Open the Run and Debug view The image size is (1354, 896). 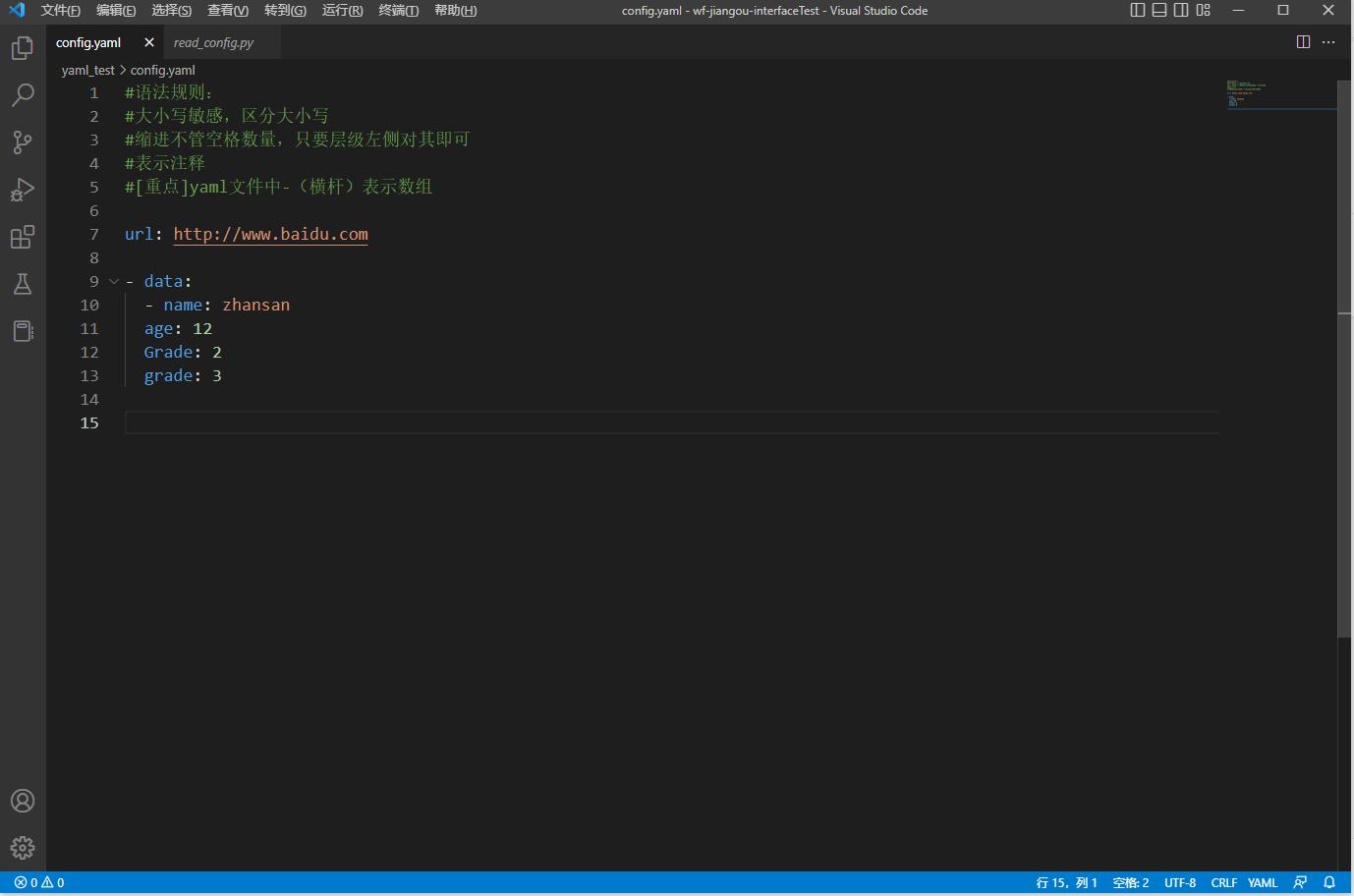coord(23,190)
